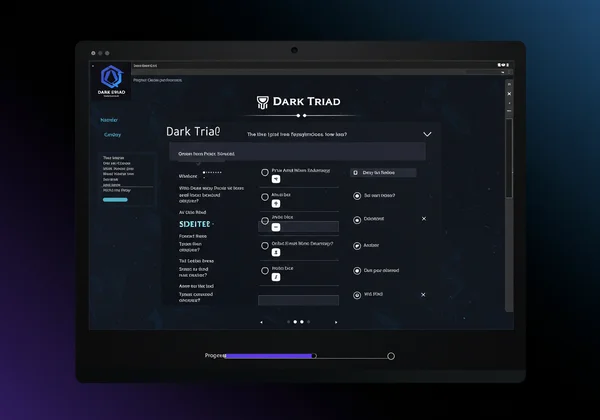Click the purple Progress bar handle
600x420 pixels.
(x=314, y=356)
